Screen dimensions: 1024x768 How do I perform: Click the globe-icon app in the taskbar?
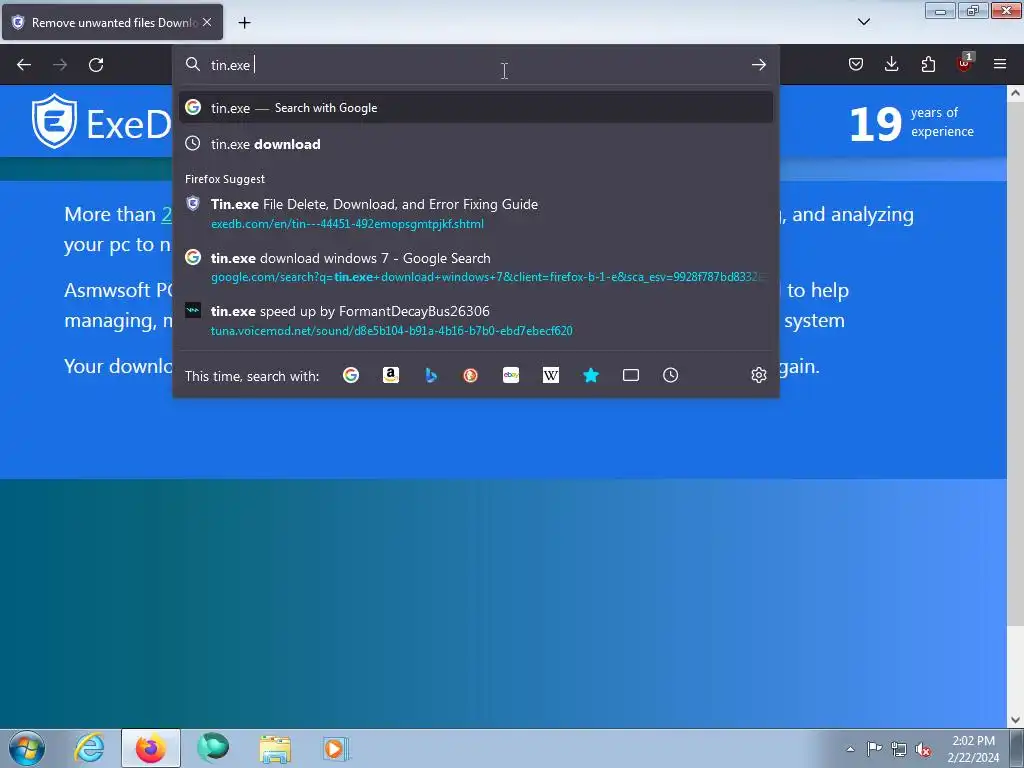click(213, 748)
